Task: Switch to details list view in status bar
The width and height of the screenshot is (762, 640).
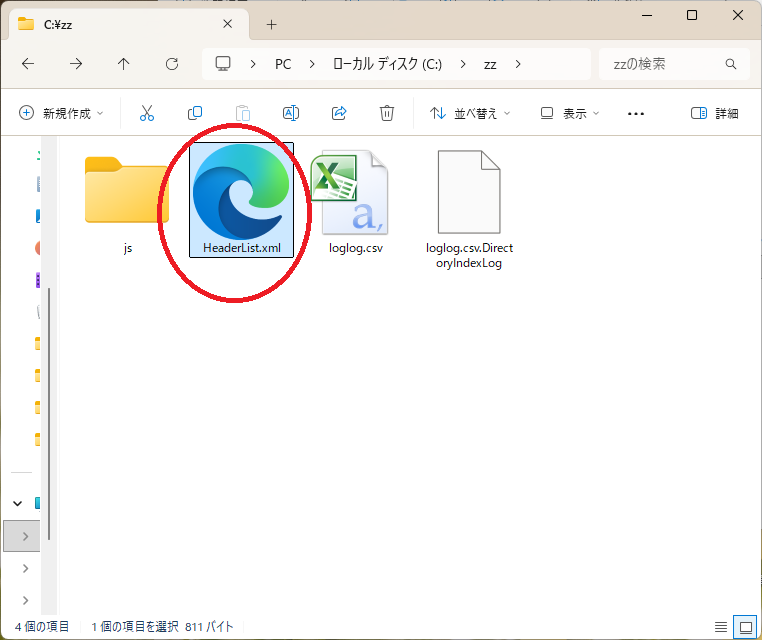Action: (721, 627)
